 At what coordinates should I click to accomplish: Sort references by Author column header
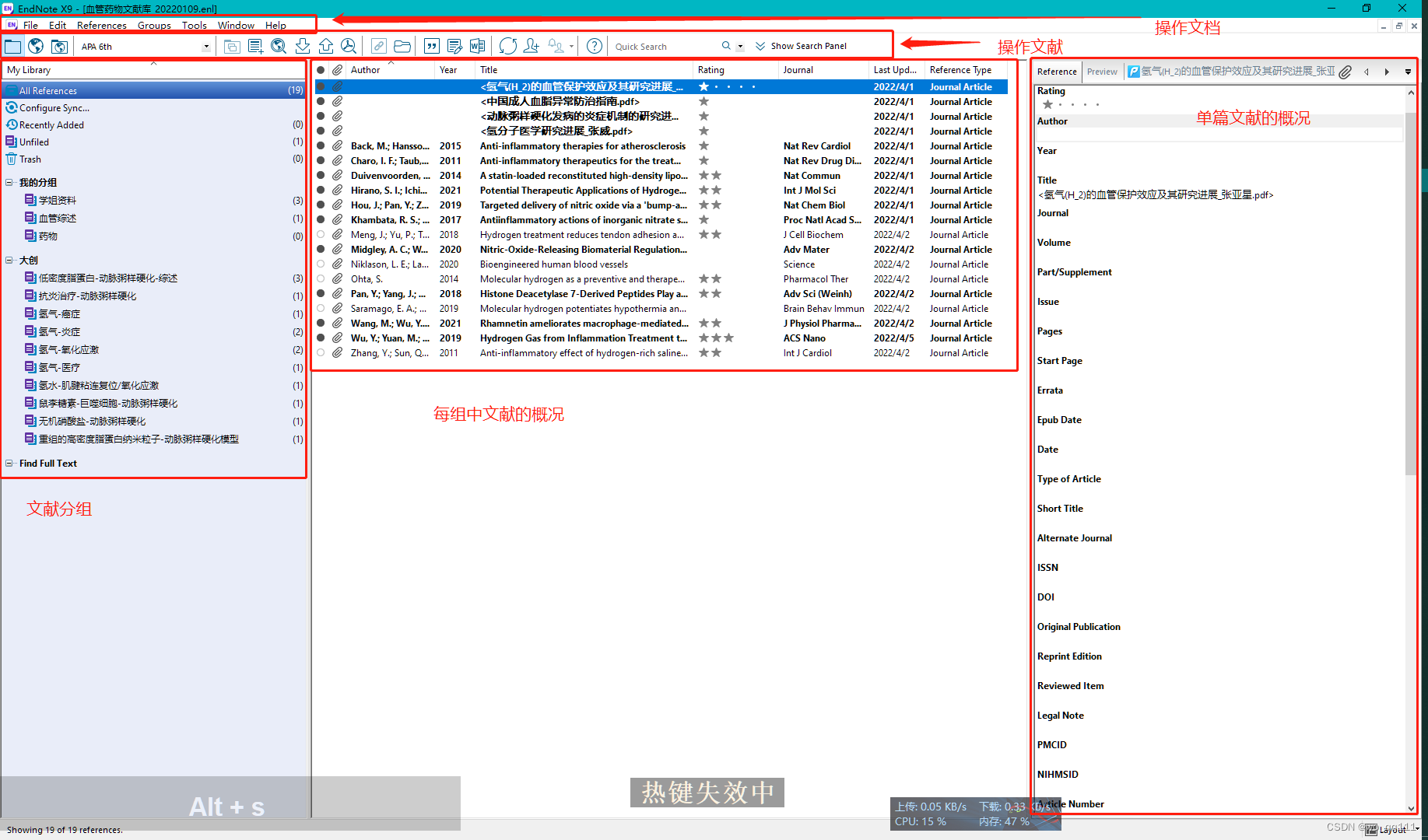390,70
